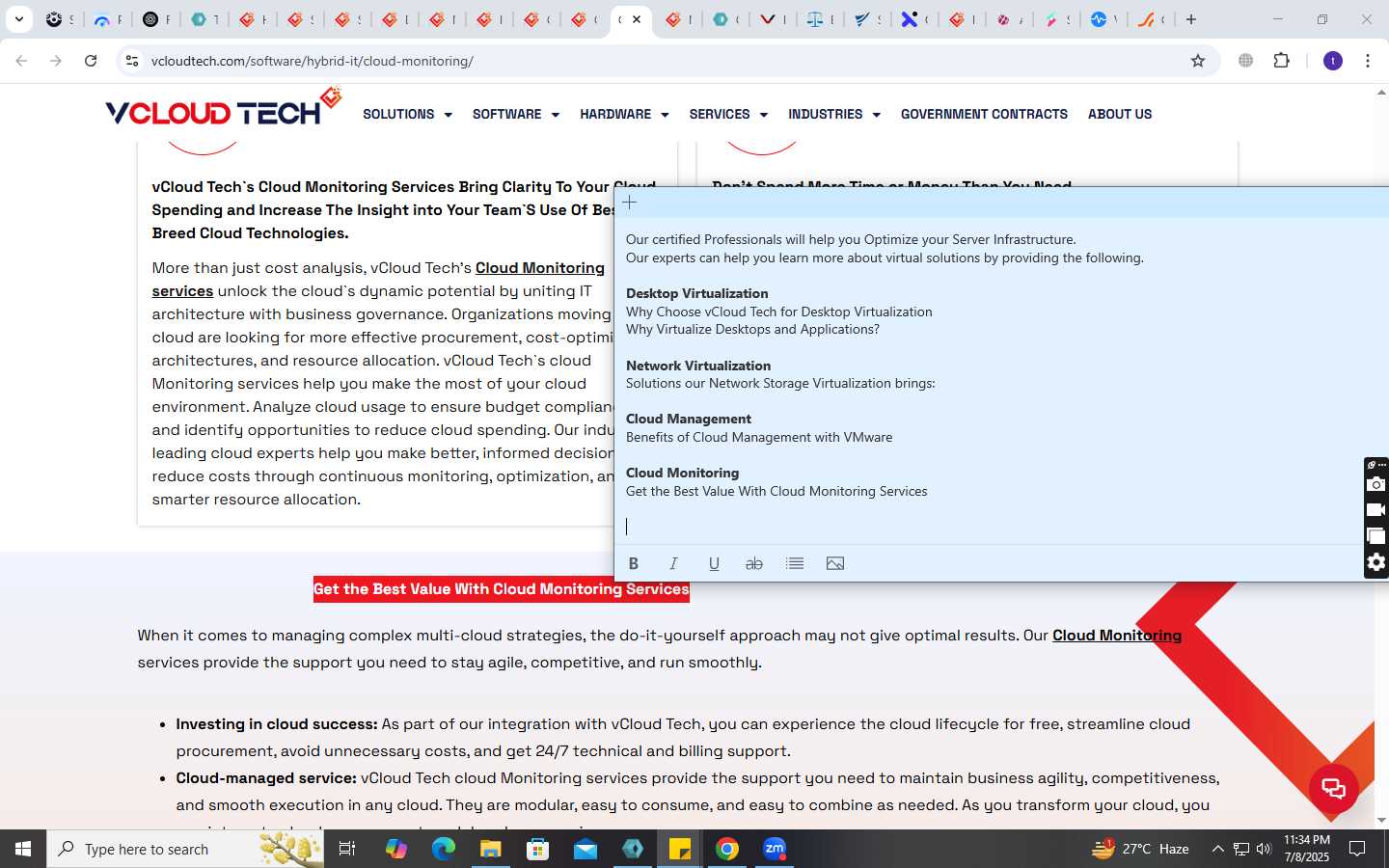Viewport: 1389px width, 868px height.
Task: View site information icon in address bar
Action: coord(132,61)
